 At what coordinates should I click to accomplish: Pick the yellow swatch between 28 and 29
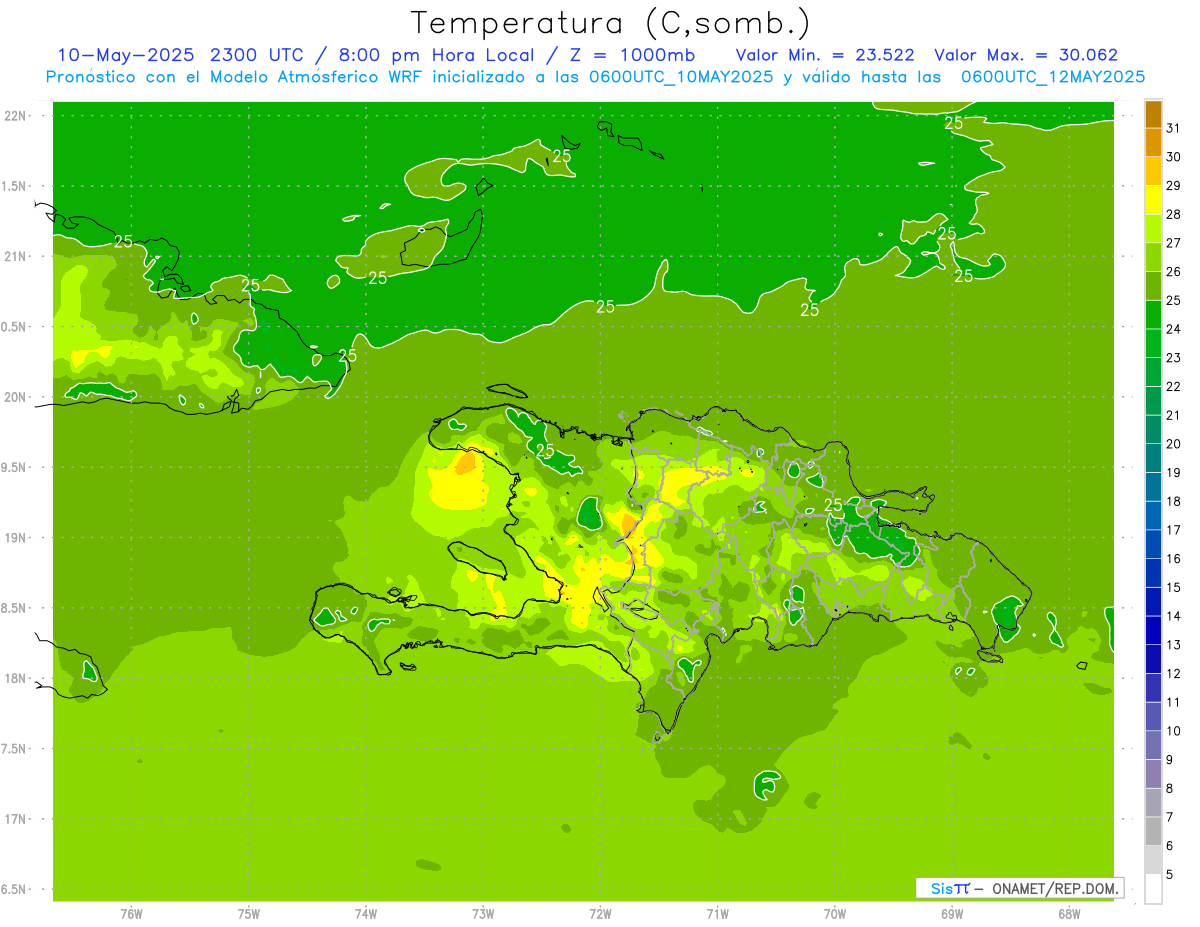(x=1153, y=200)
